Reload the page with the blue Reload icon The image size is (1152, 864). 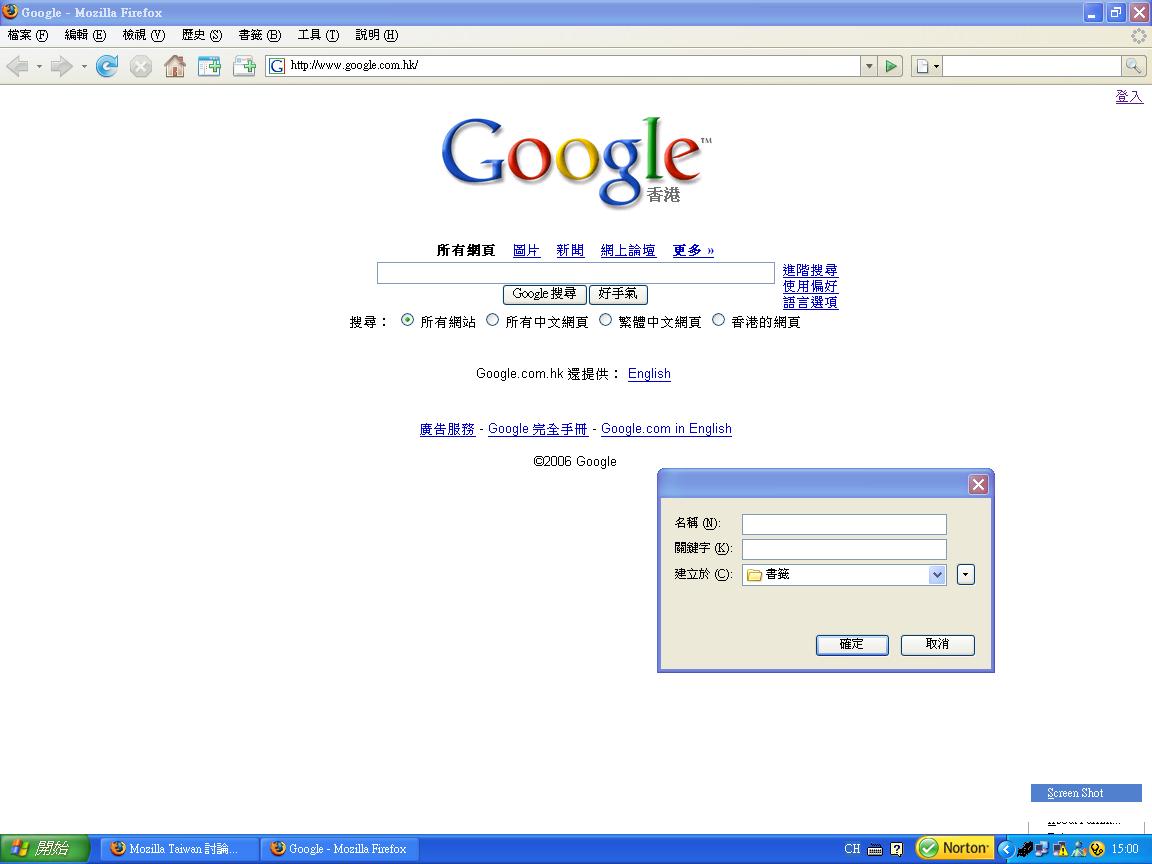tap(107, 66)
